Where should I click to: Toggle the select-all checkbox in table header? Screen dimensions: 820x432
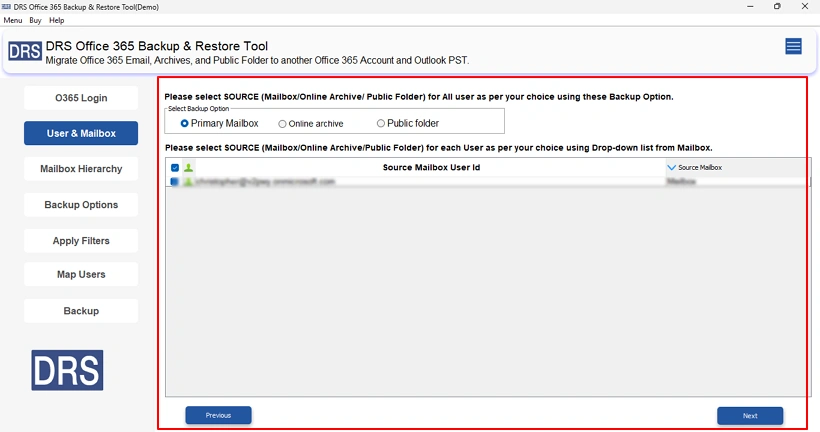[x=175, y=167]
